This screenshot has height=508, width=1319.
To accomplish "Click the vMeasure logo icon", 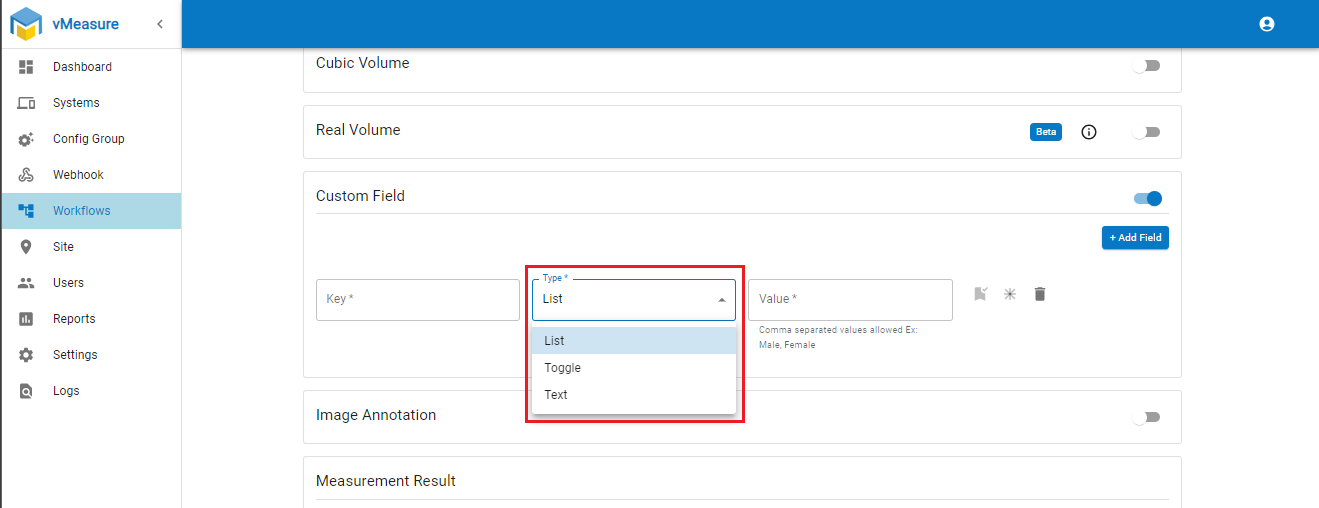I will point(26,23).
